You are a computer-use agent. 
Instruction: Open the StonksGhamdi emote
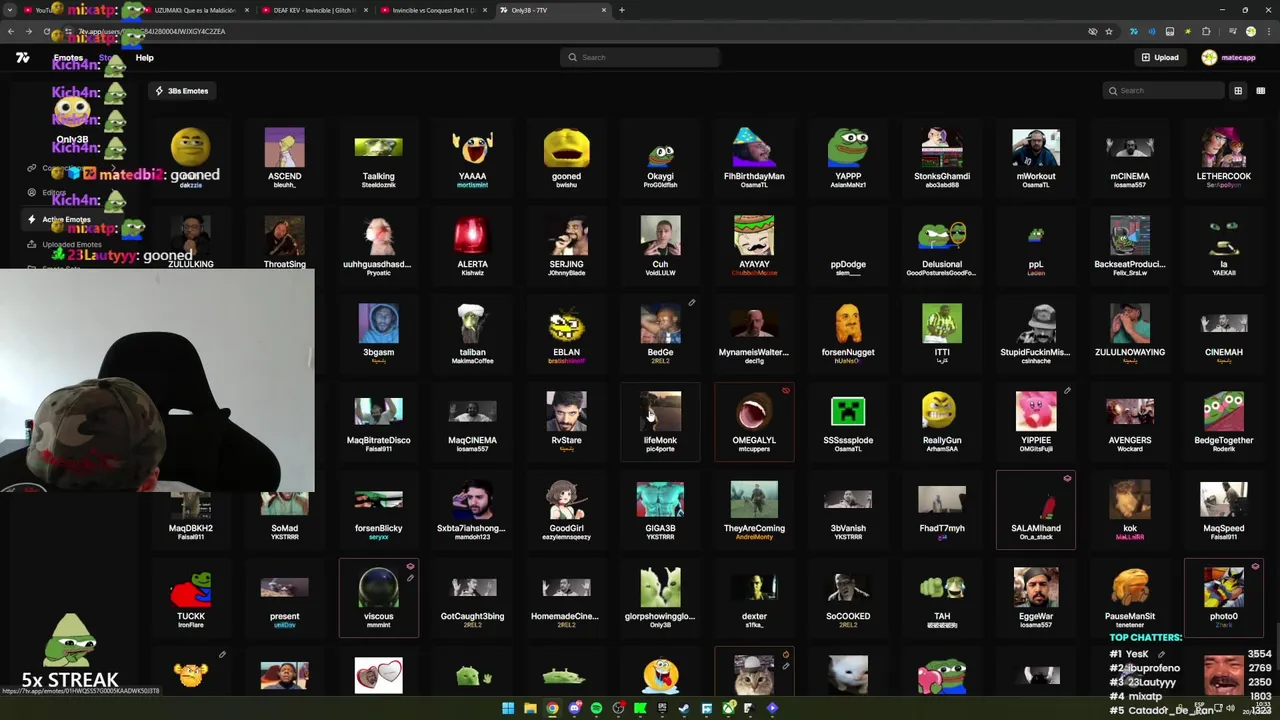tap(942, 158)
